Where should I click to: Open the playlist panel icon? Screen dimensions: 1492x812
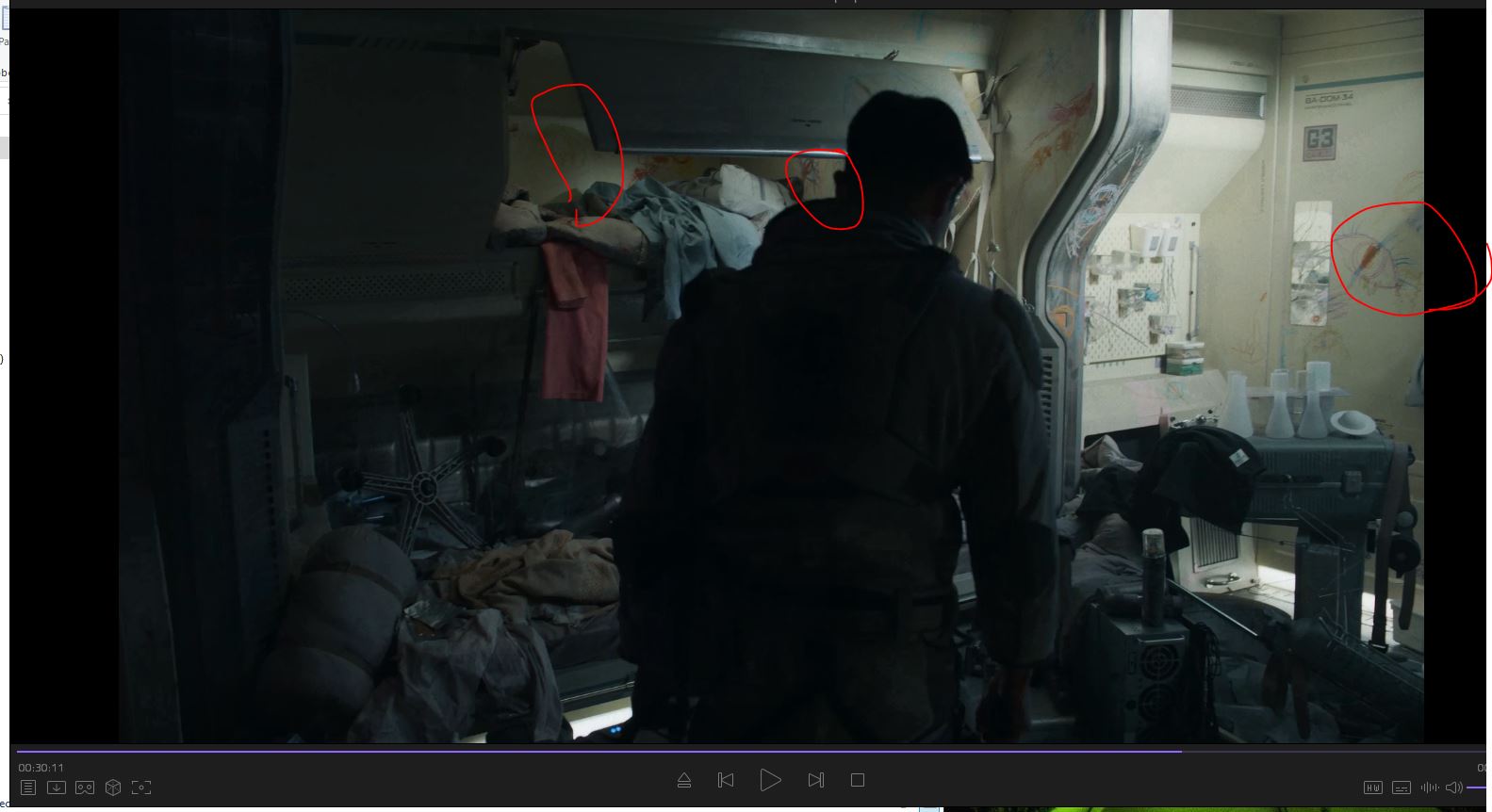(28, 788)
